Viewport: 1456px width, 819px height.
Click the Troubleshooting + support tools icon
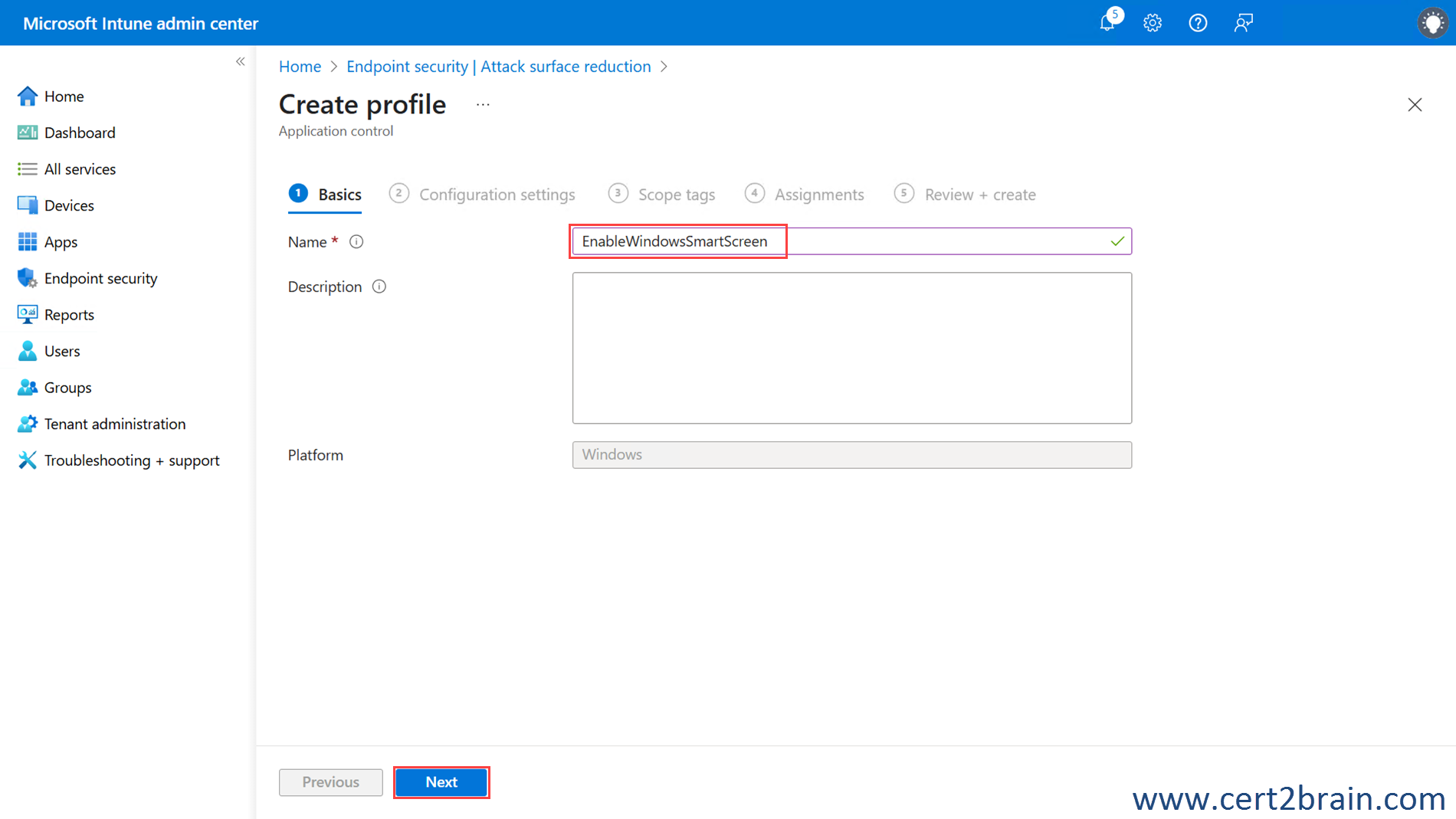tap(28, 460)
